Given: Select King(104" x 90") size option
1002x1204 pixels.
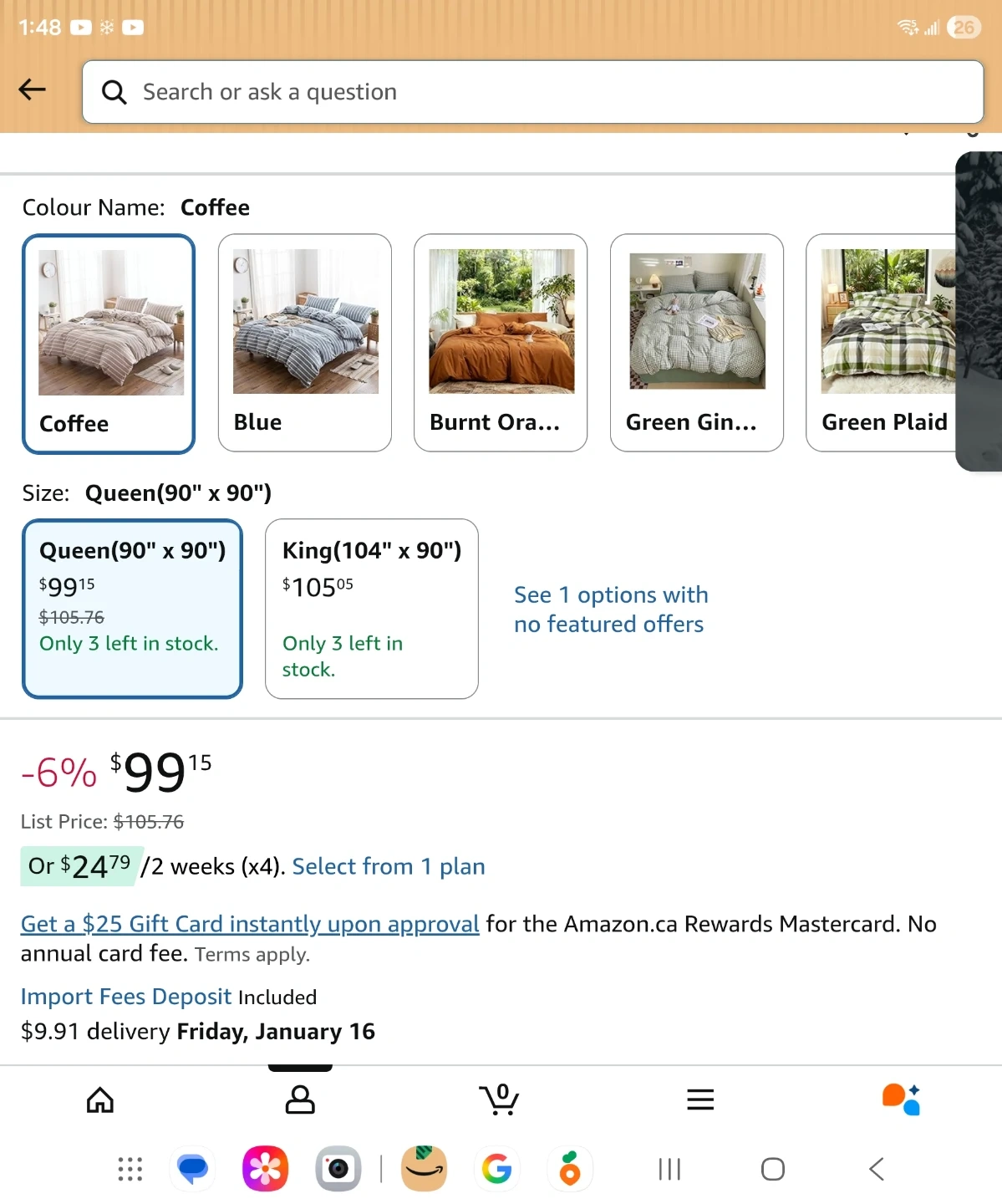Looking at the screenshot, I should tap(372, 608).
